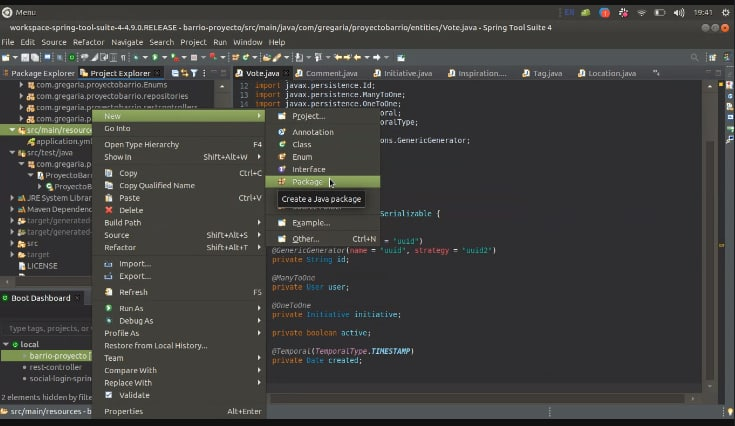This screenshot has width=735, height=426.
Task: Select Properties in the context menu
Action: (x=178, y=411)
